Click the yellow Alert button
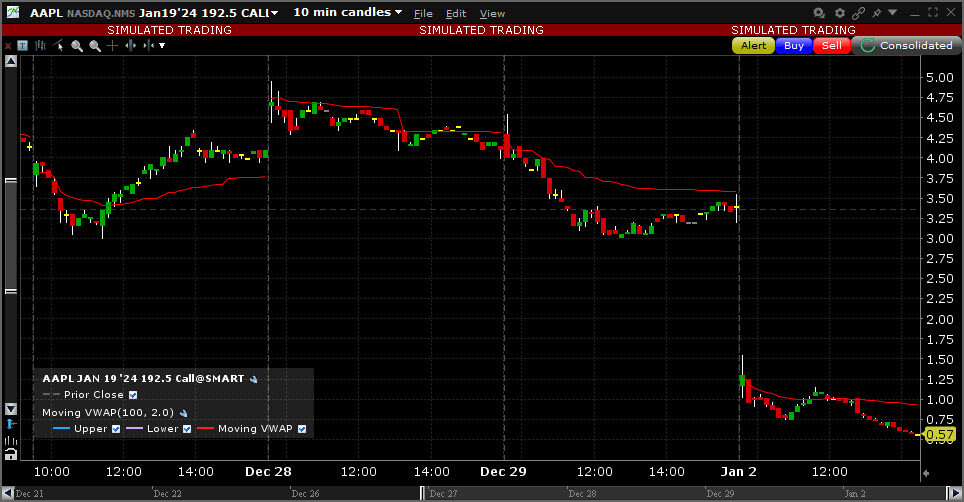Image resolution: width=964 pixels, height=502 pixels. pyautogui.click(x=753, y=45)
